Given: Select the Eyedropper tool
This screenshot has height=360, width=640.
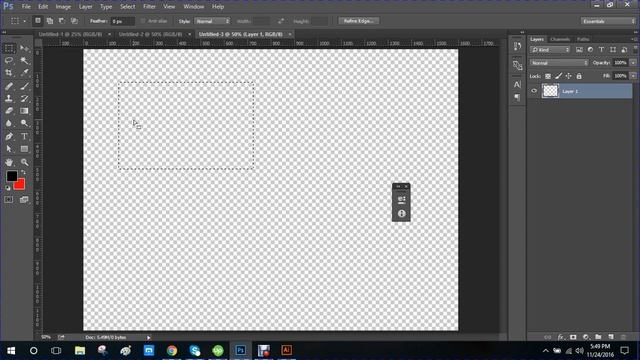Looking at the screenshot, I should 24,73.
